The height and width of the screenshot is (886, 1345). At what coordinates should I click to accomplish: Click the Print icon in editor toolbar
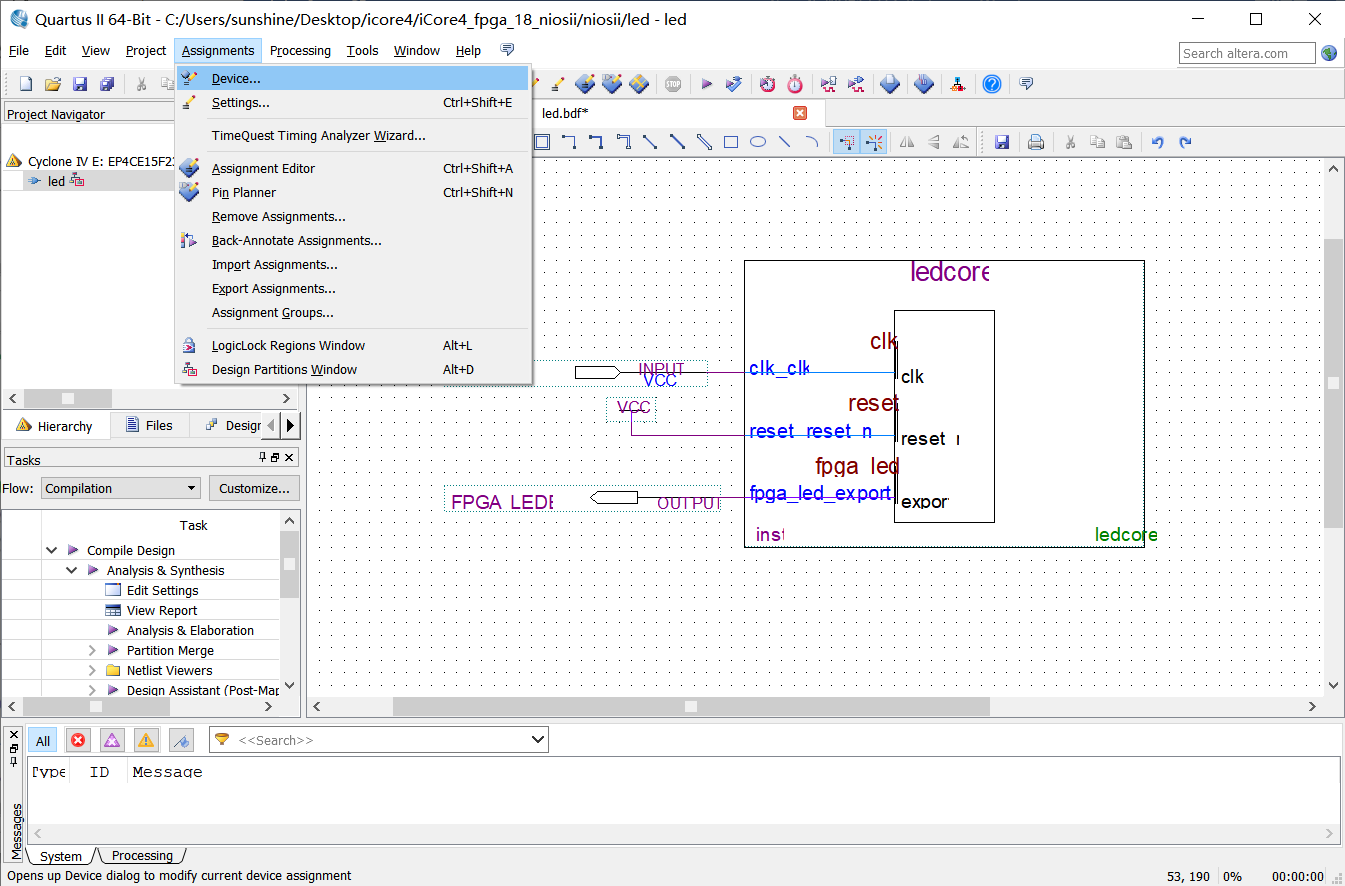[1036, 142]
